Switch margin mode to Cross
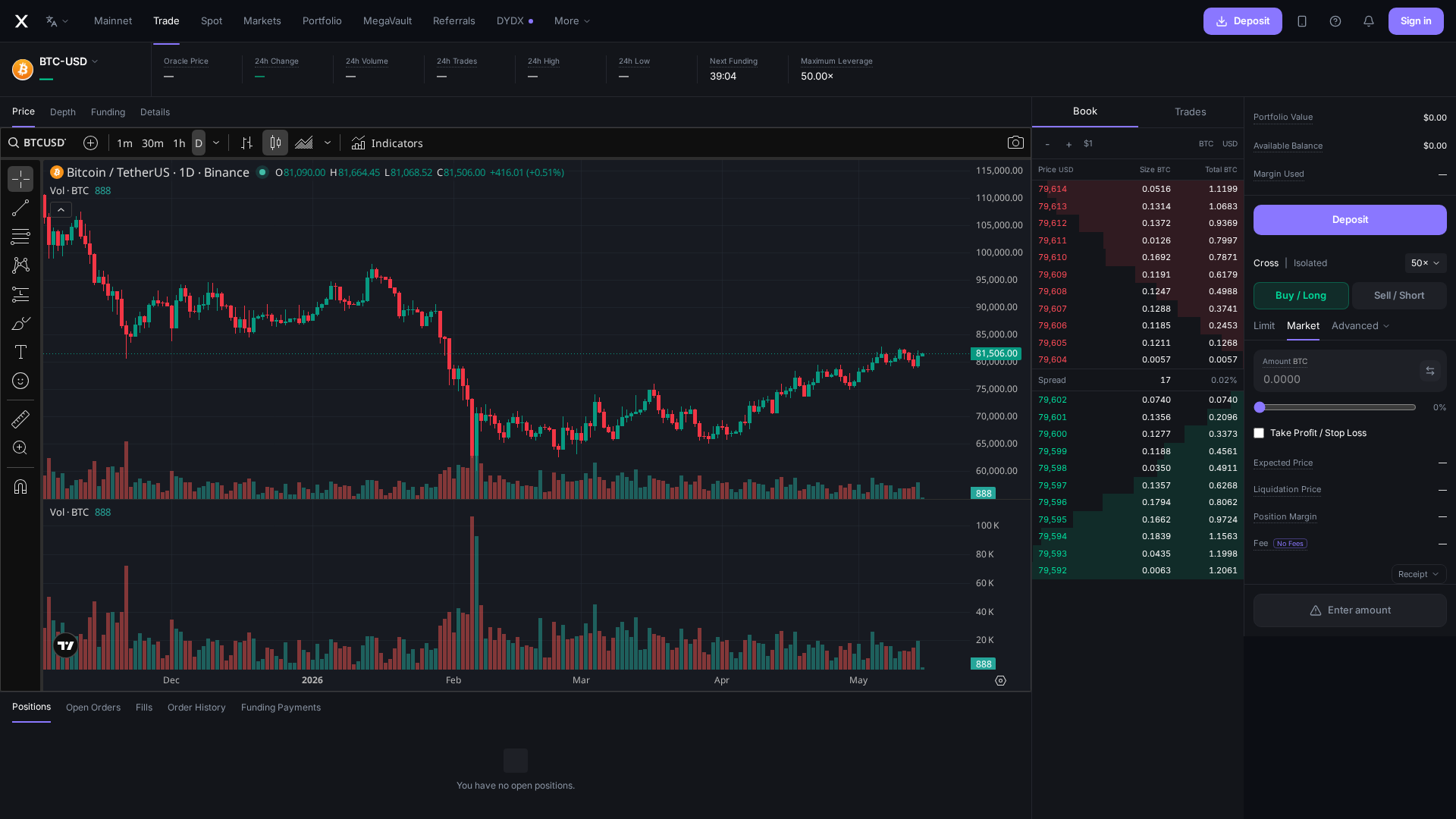Screen dimensions: 1456x819 [x=1266, y=263]
